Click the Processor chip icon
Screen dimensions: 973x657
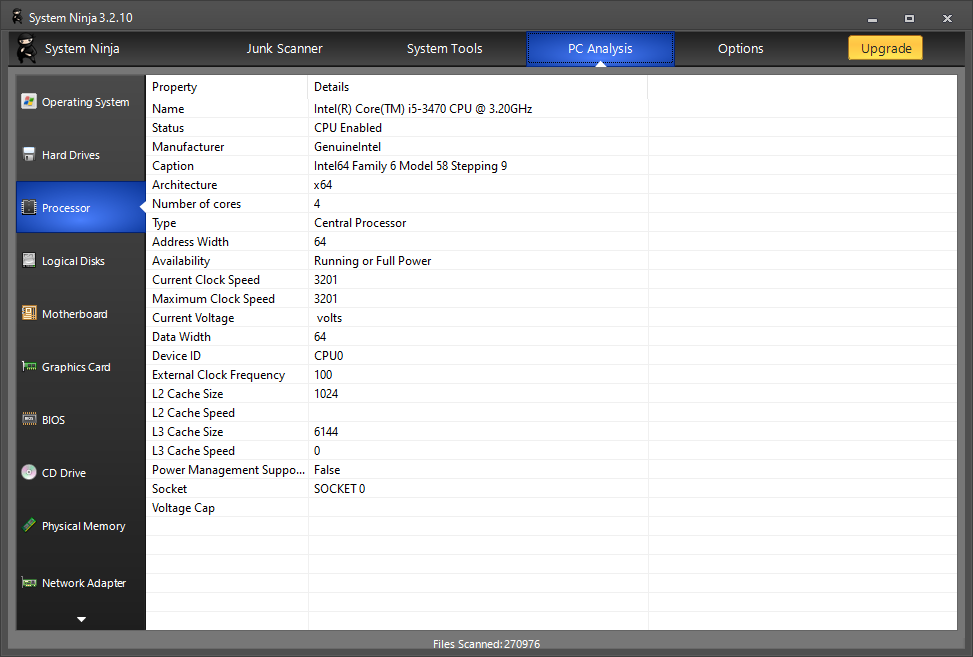pyautogui.click(x=29, y=207)
